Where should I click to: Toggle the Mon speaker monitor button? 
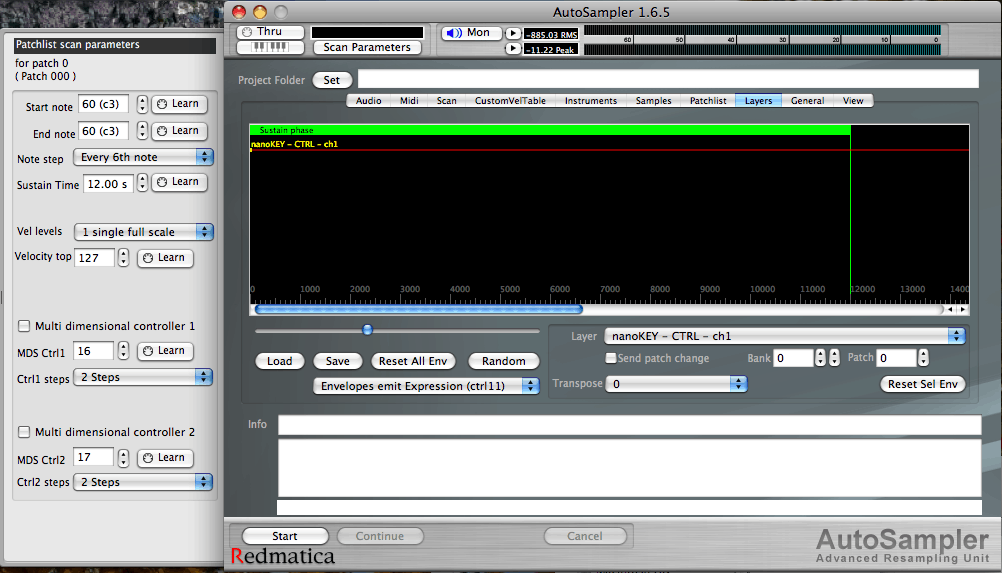pyautogui.click(x=471, y=33)
